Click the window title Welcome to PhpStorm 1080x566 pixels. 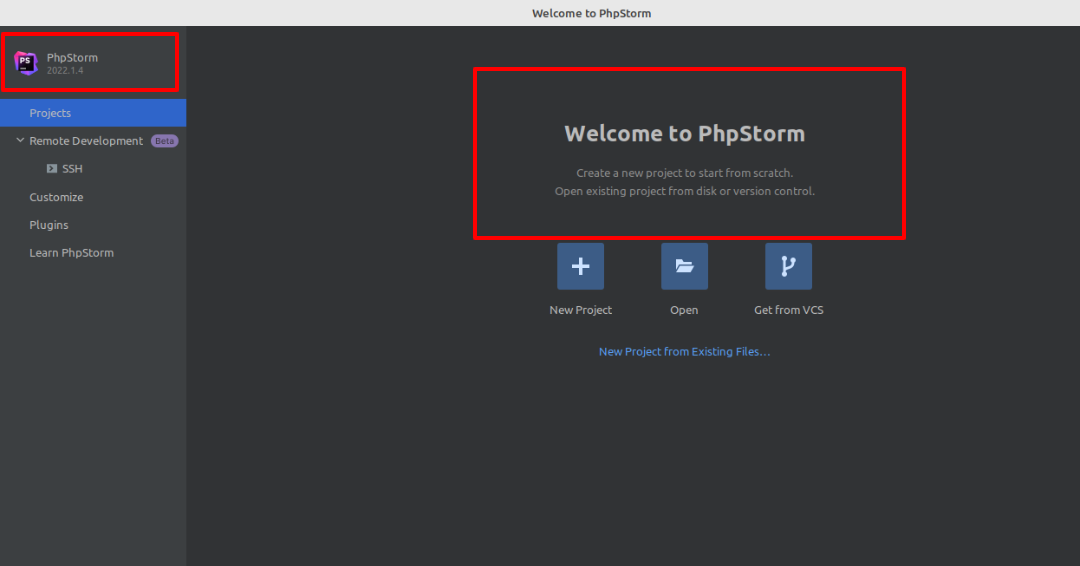tap(591, 13)
